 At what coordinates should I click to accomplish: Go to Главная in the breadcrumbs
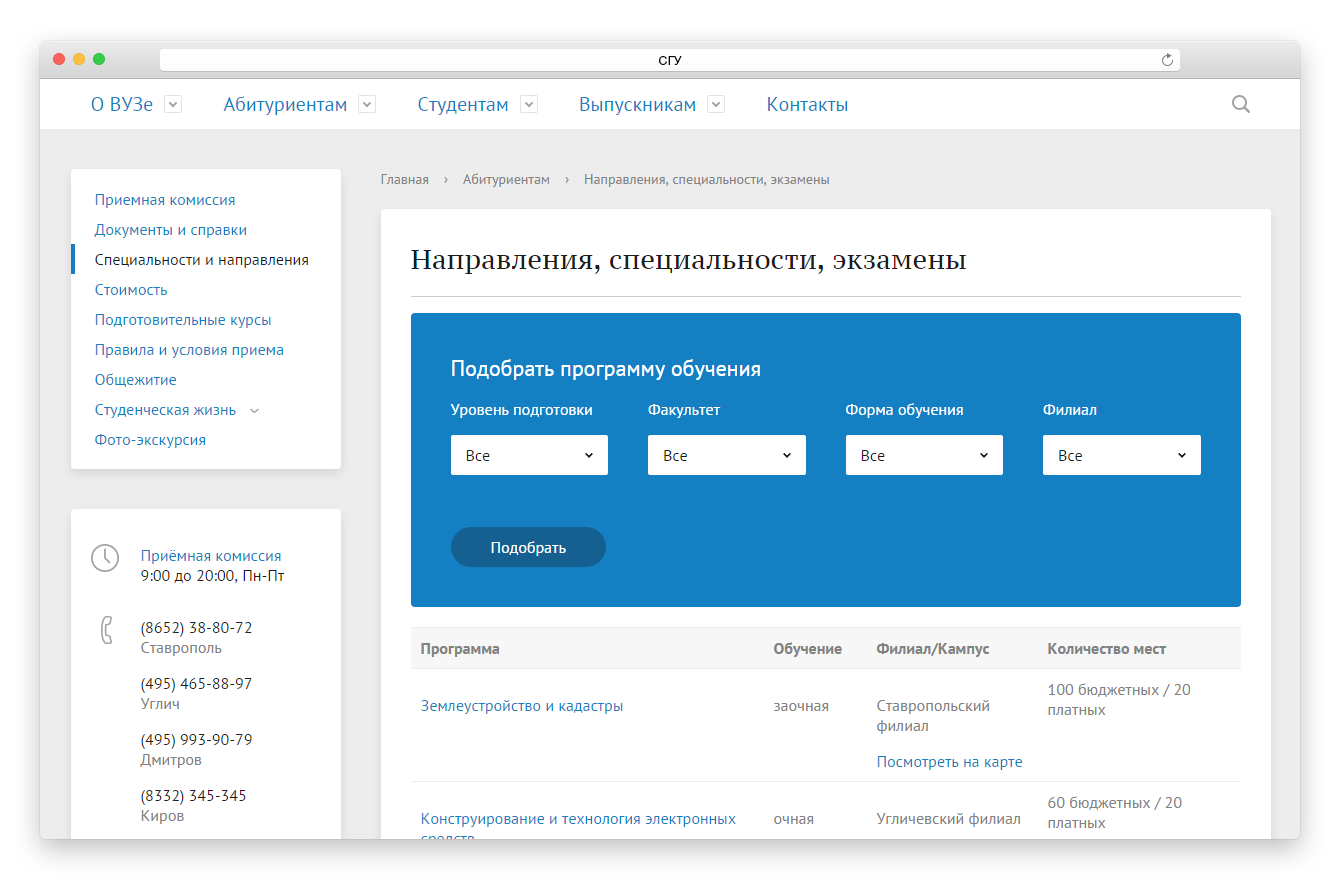click(x=404, y=180)
